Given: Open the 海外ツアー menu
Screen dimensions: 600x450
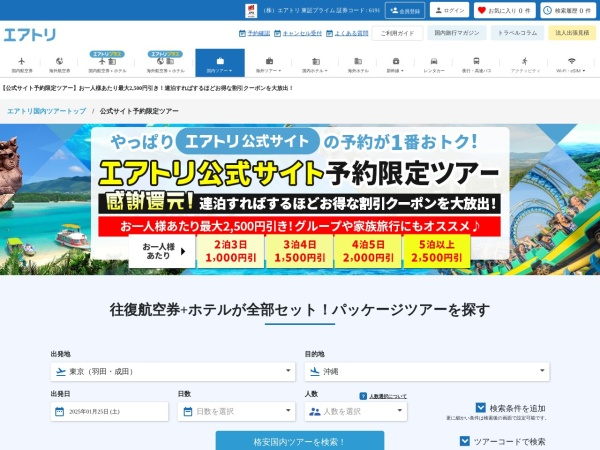Looking at the screenshot, I should [269, 64].
